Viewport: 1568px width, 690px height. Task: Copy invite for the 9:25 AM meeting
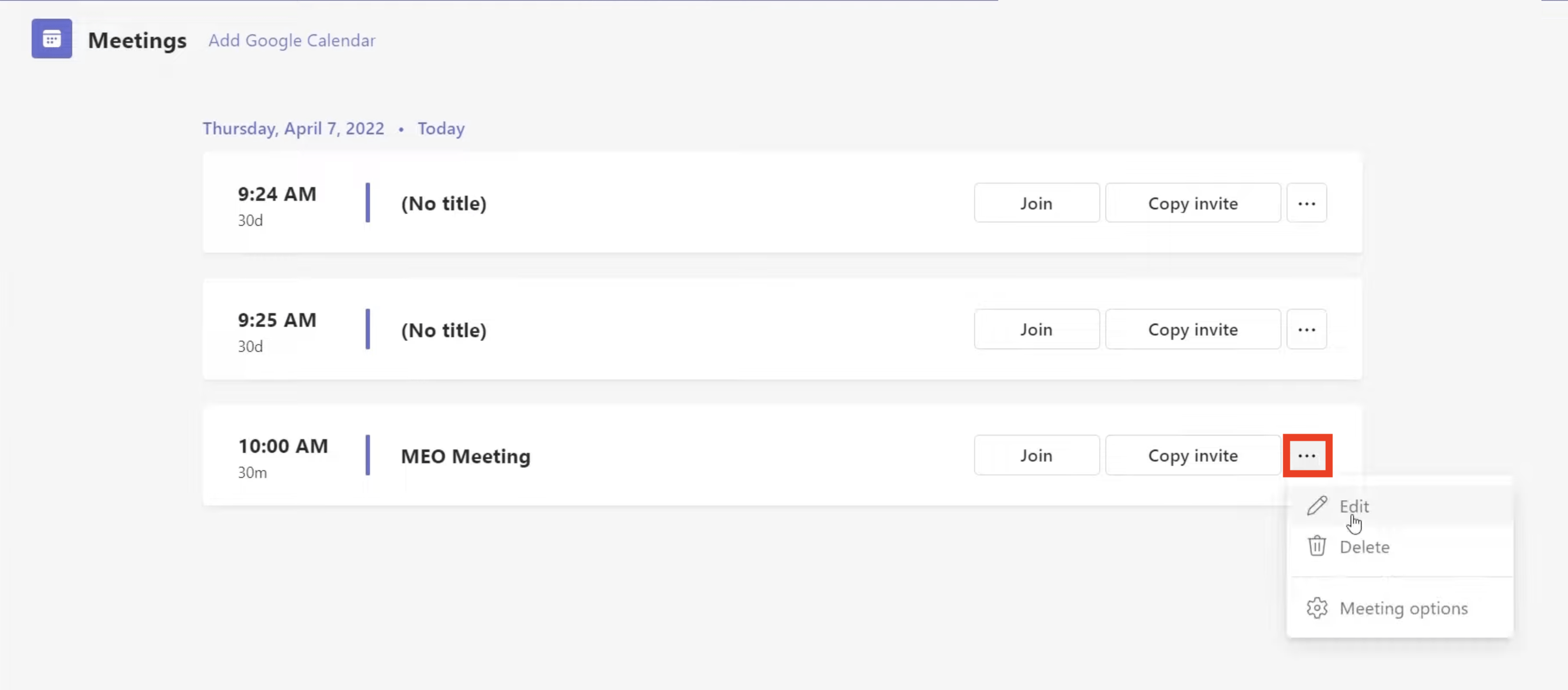click(1192, 329)
